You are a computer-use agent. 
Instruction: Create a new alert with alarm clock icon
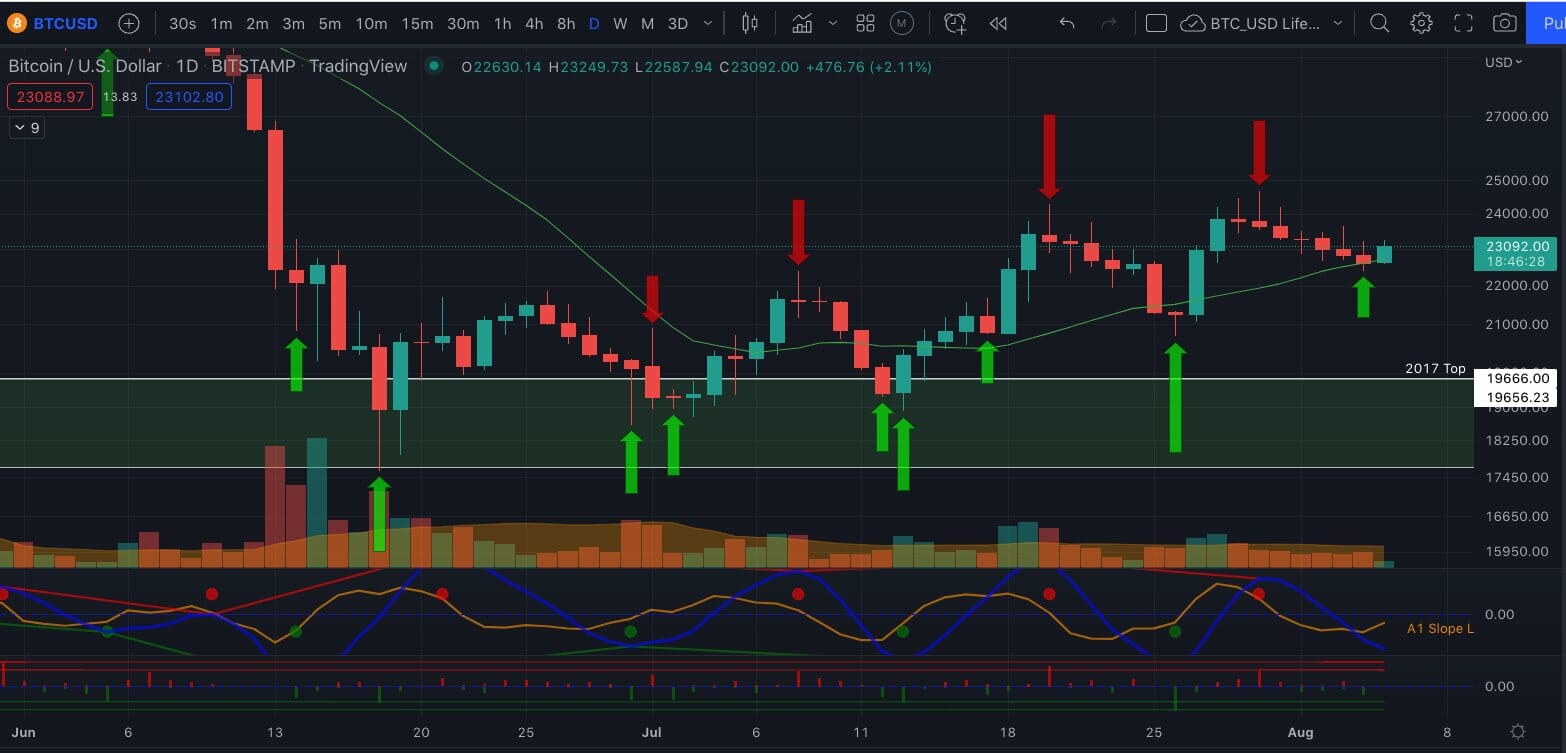click(956, 23)
